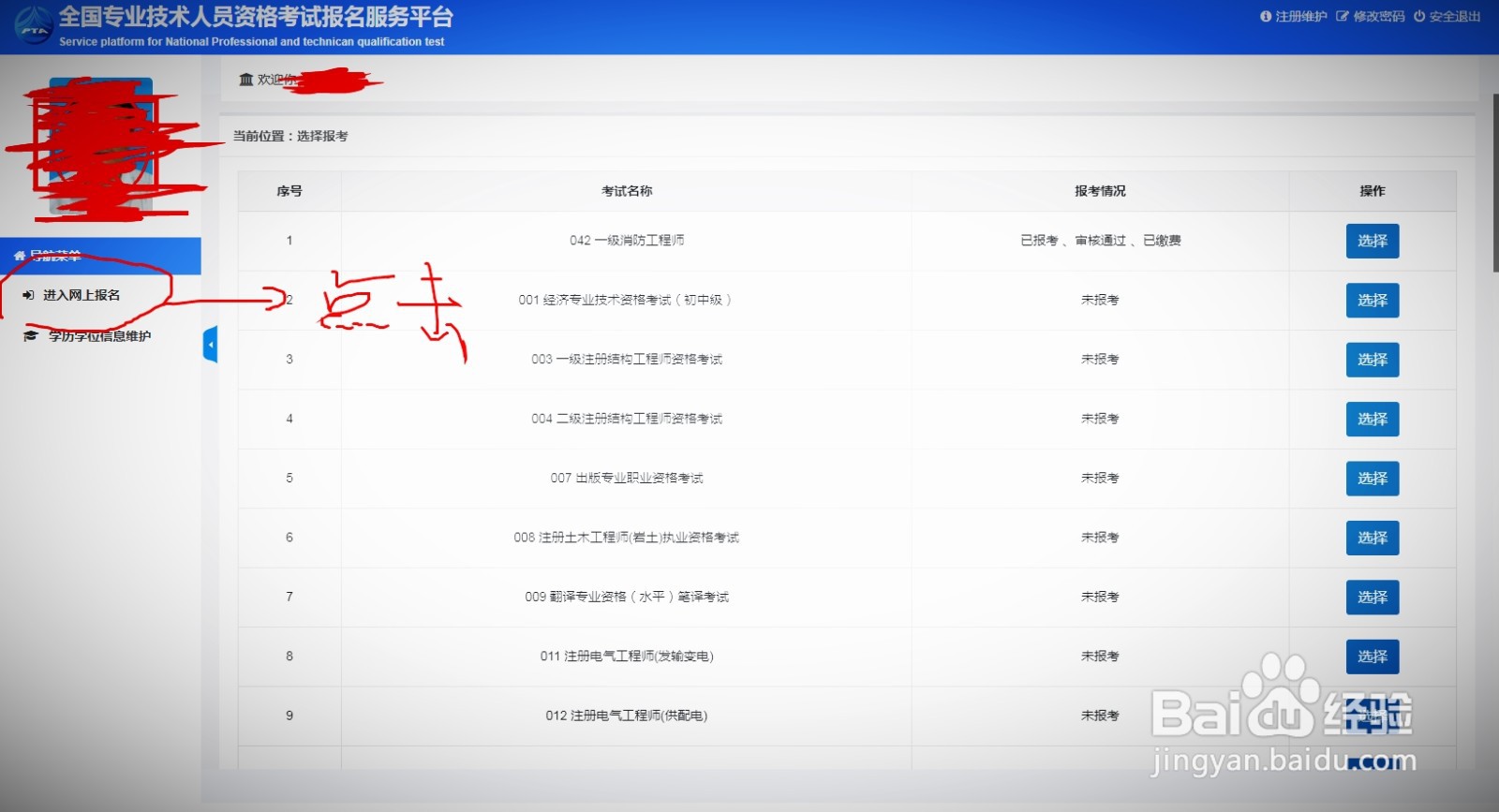Select exam 009 翻译专业资格笔译考试
This screenshot has width=1499, height=812.
click(x=1373, y=598)
